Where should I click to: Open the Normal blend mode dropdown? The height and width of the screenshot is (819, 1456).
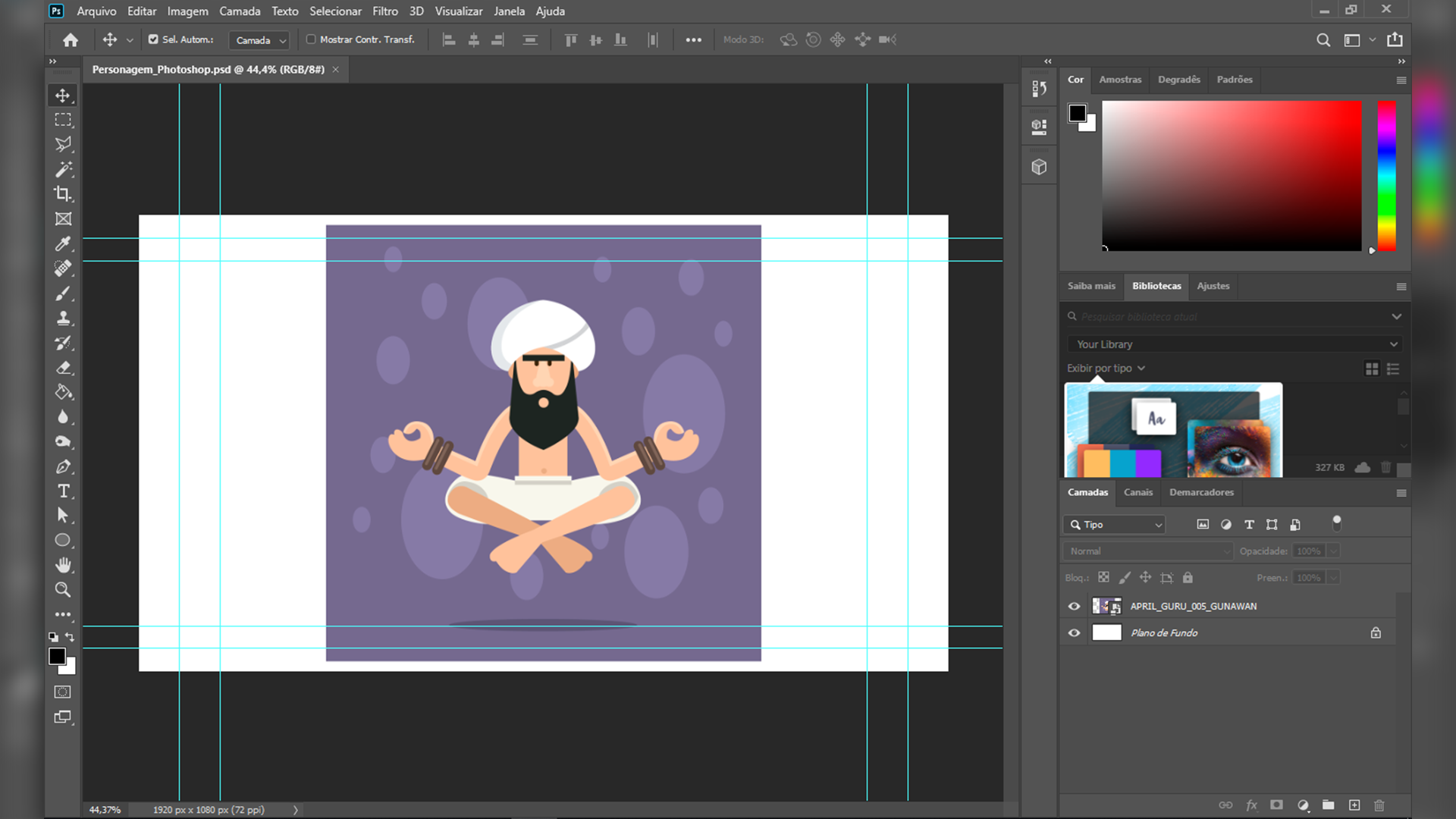[x=1148, y=551]
